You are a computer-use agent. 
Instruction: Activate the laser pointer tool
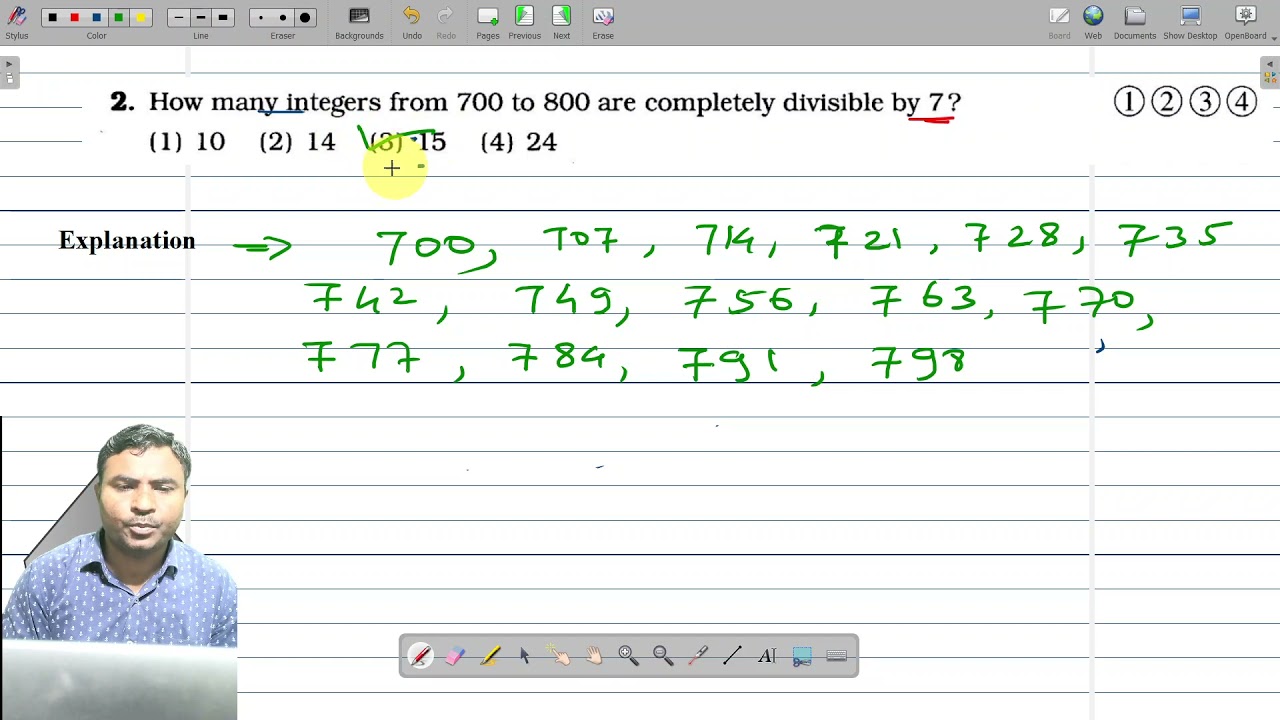[x=698, y=656]
